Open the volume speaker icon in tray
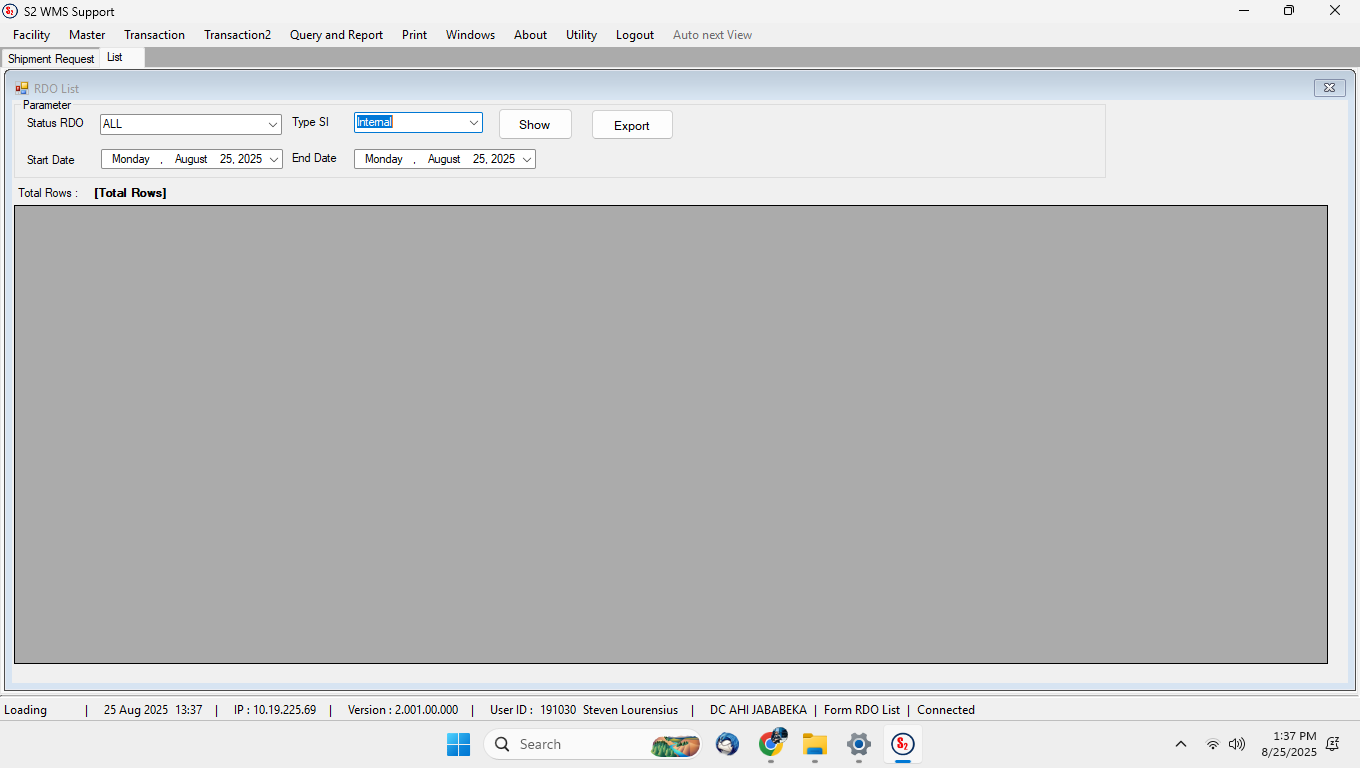 [x=1237, y=744]
